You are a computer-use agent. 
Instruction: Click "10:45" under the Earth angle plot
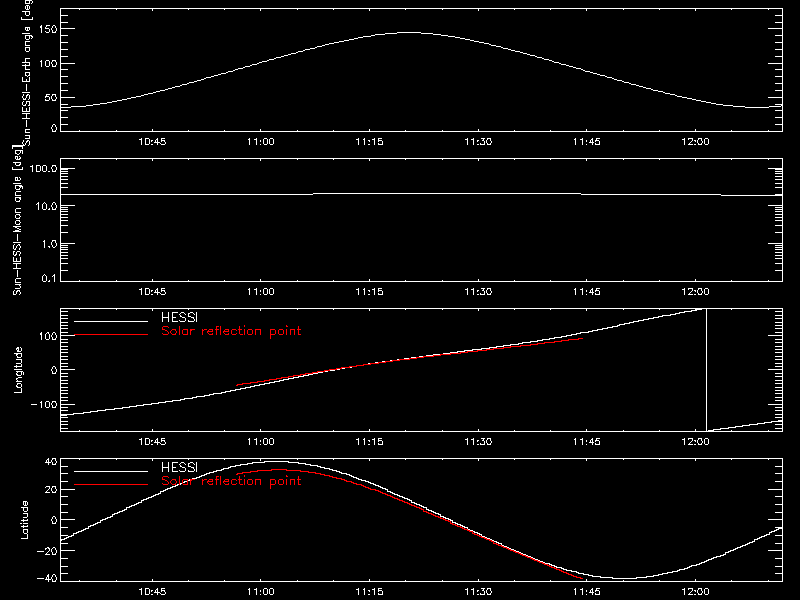152,142
